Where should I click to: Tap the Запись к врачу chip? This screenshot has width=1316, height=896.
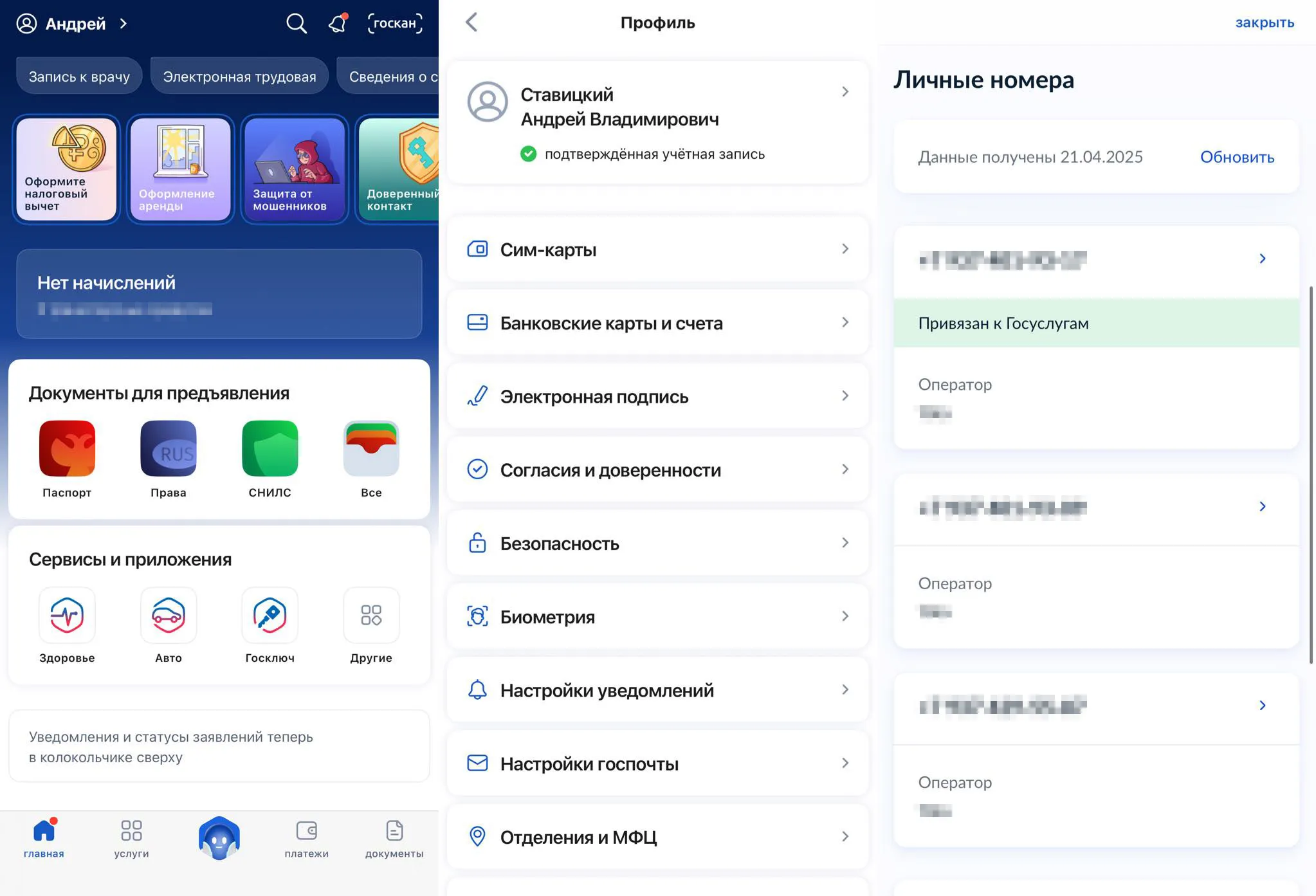click(x=79, y=77)
